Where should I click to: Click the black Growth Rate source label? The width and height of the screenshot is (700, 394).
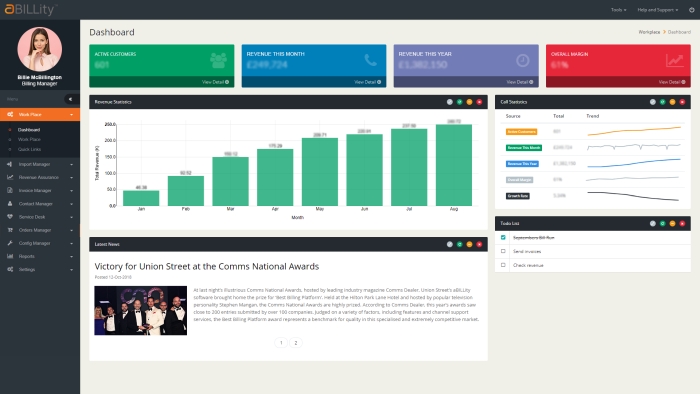[518, 196]
